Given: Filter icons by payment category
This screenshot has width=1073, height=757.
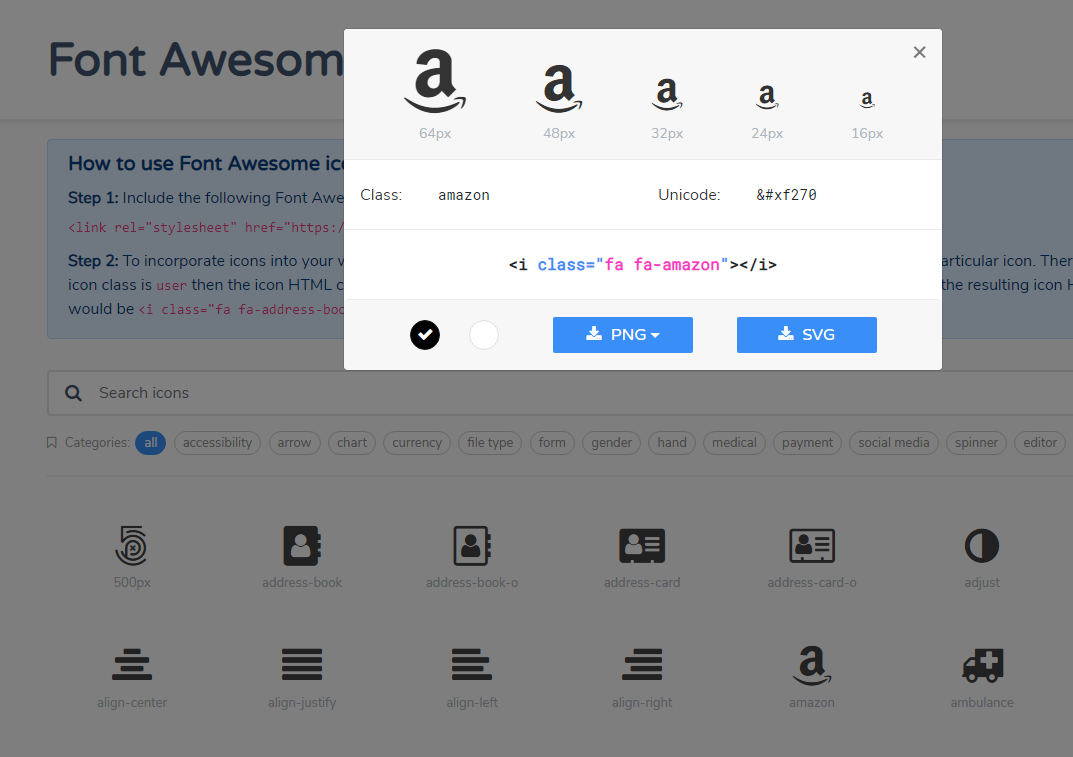Looking at the screenshot, I should (807, 443).
